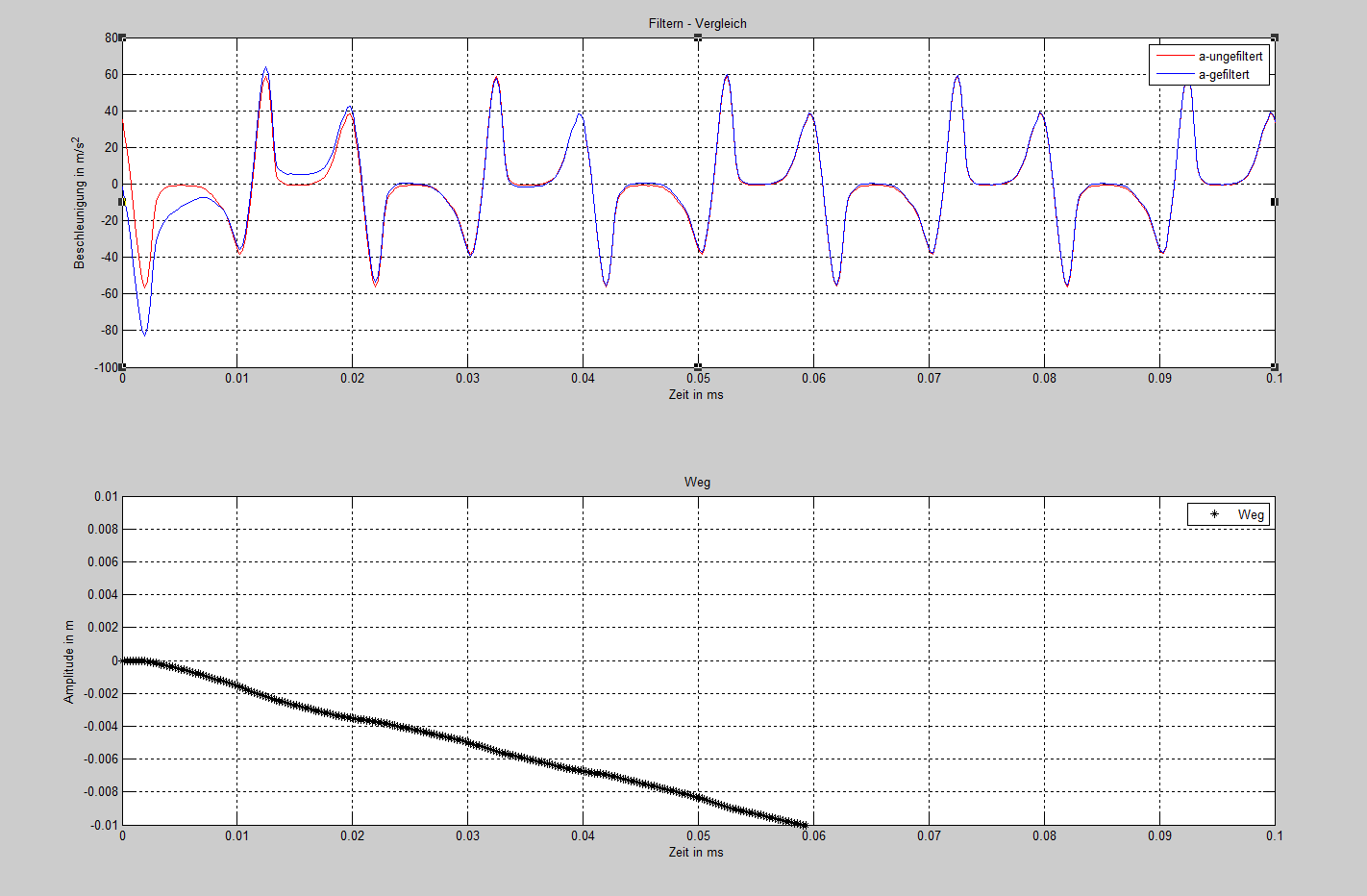This screenshot has width=1367, height=896.
Task: Click the 'Weg' legend label in lower plot
Action: [x=1251, y=515]
